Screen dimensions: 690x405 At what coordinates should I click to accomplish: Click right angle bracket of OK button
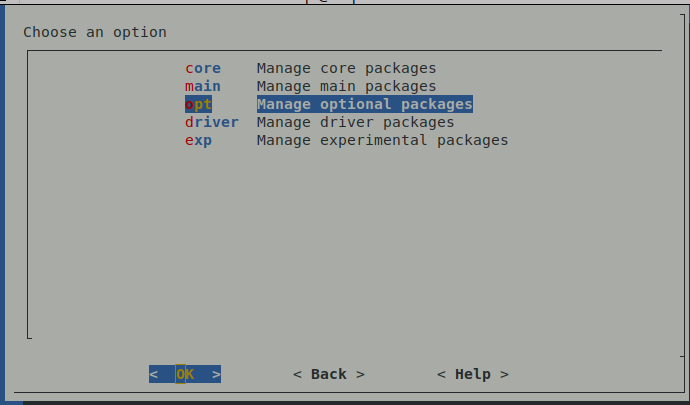coord(217,374)
